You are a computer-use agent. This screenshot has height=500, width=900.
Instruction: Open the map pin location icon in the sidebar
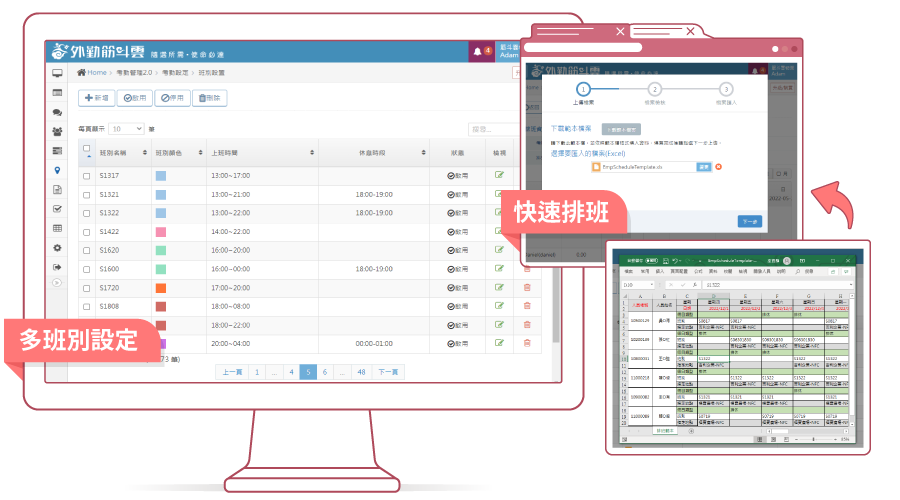(x=57, y=170)
